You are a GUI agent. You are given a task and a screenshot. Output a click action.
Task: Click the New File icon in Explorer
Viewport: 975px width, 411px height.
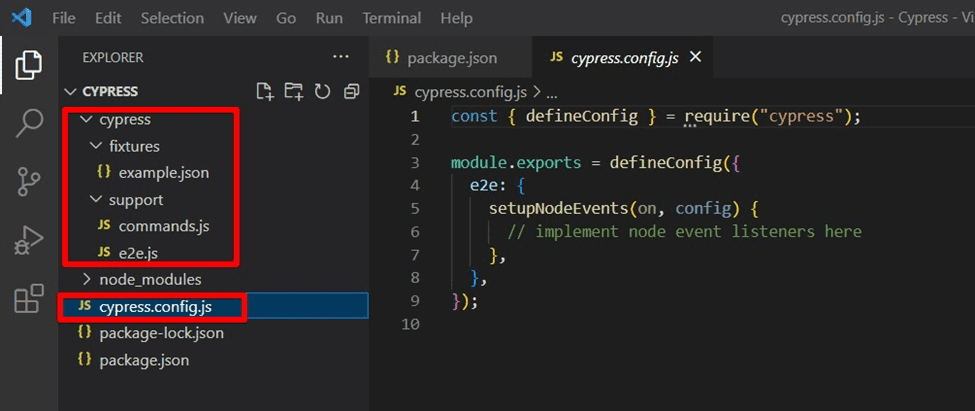click(x=265, y=91)
